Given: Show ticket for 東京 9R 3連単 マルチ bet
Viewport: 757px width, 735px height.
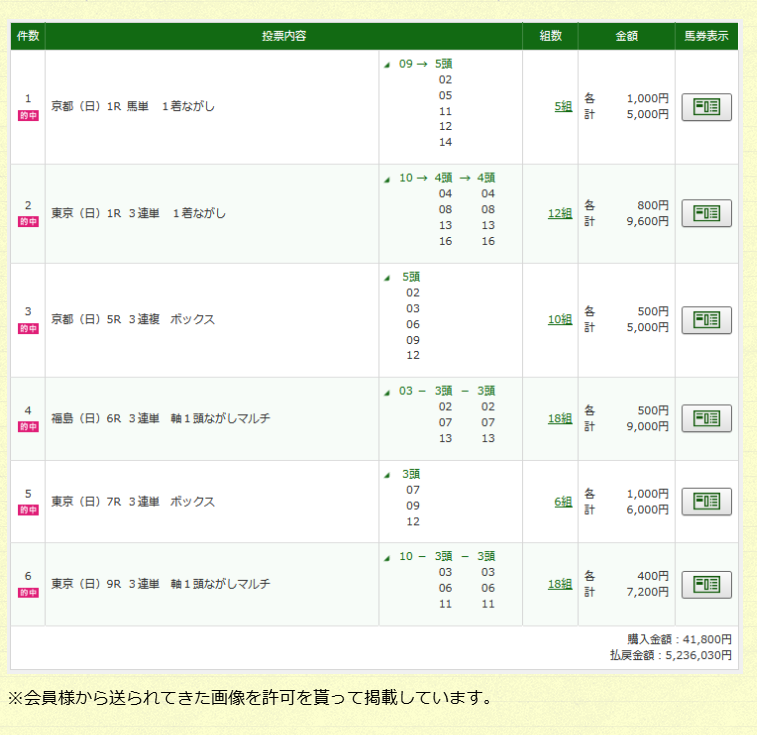Looking at the screenshot, I should [x=706, y=584].
